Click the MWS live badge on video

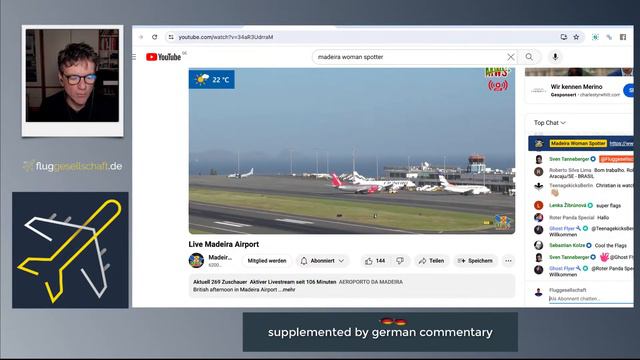tap(498, 80)
